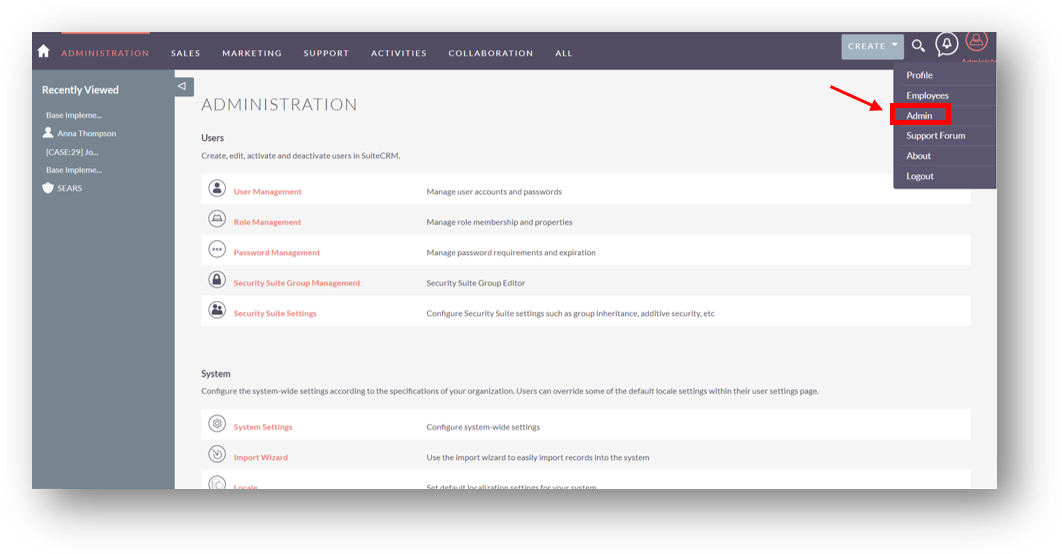1062x554 pixels.
Task: Click the System Settings gear icon
Action: [x=217, y=423]
